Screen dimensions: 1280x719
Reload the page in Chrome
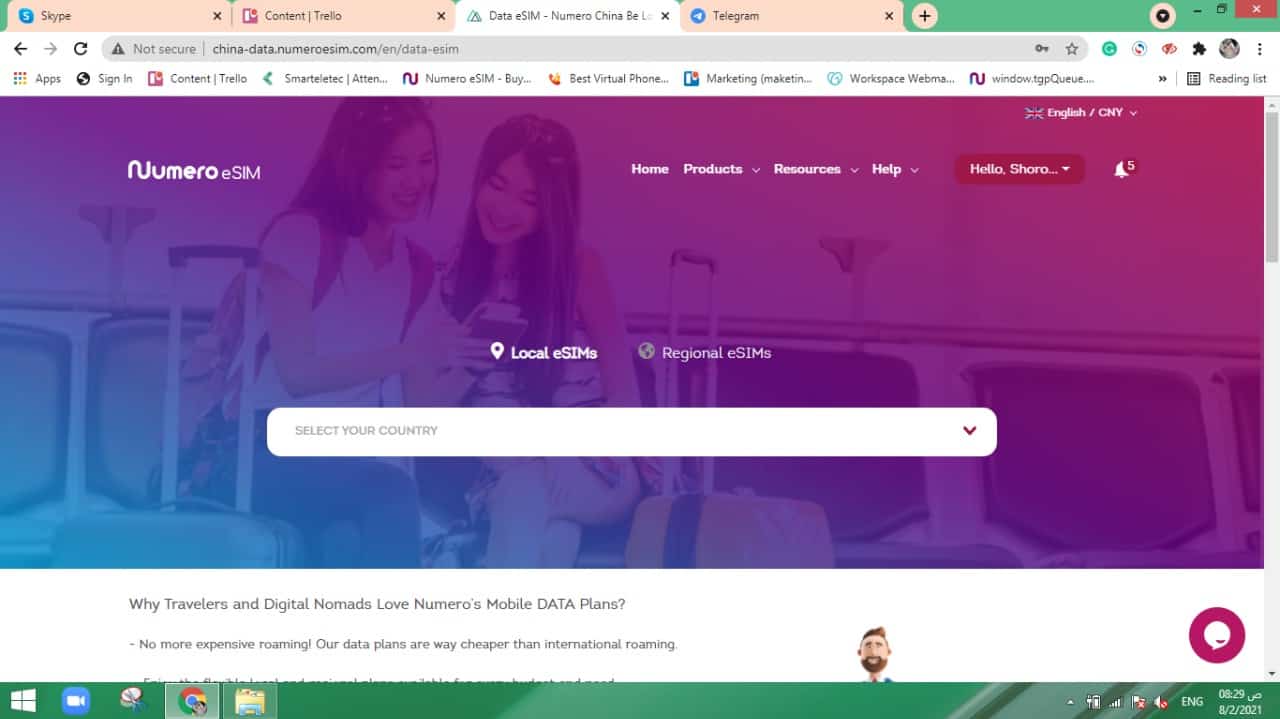point(81,49)
